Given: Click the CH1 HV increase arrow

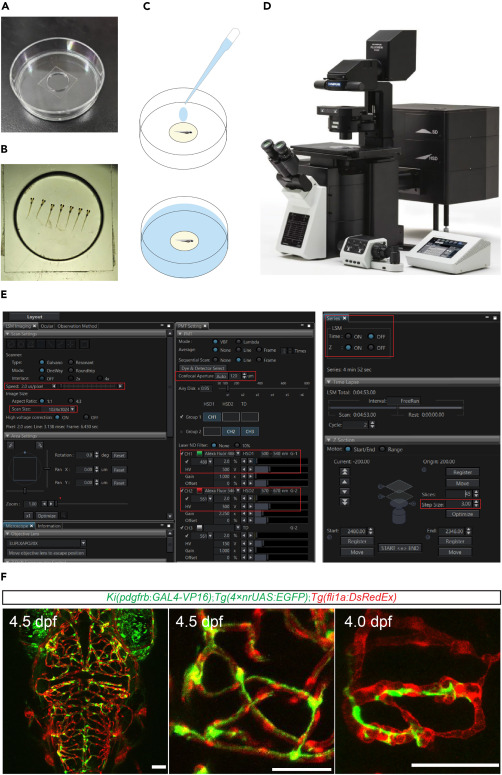Looking at the screenshot, I should [251, 469].
